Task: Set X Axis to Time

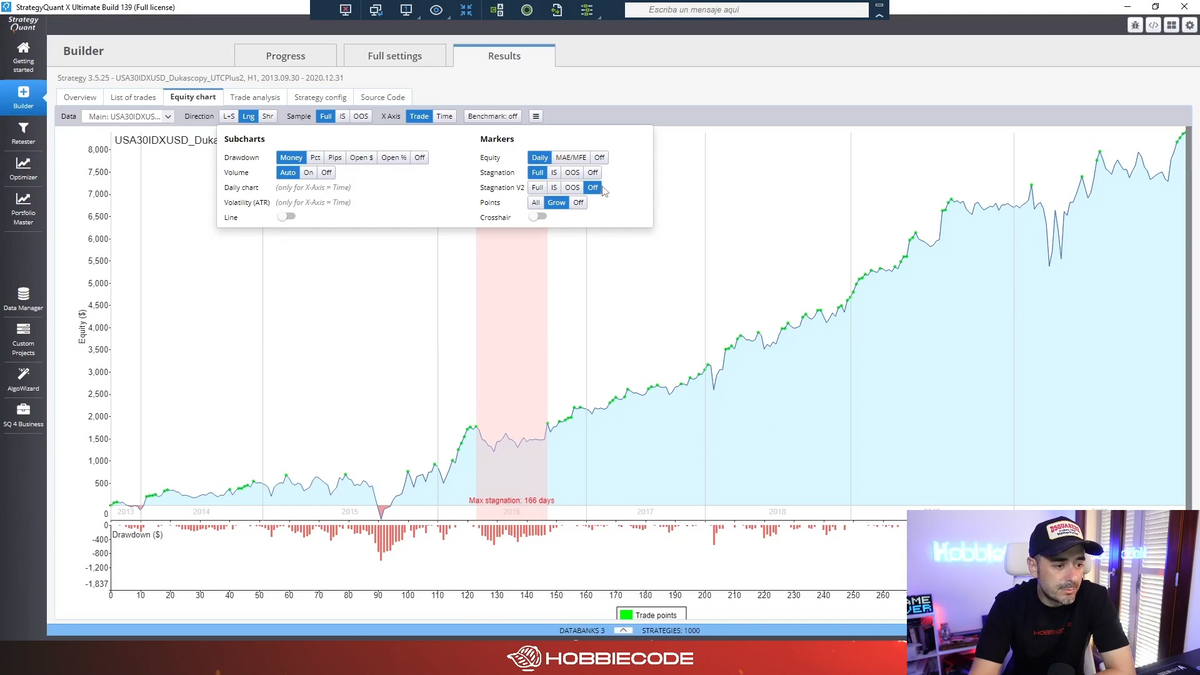Action: (445, 116)
